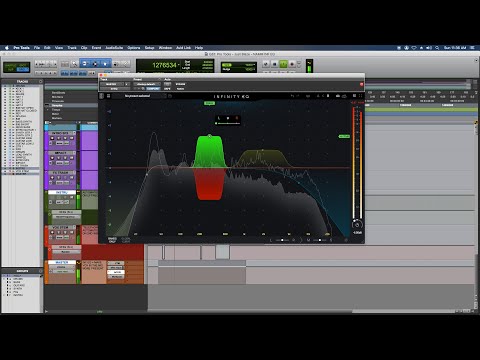Screen dimensions: 480x360
Task: Click the slider between M and S buttons
Action: (x=320, y=240)
